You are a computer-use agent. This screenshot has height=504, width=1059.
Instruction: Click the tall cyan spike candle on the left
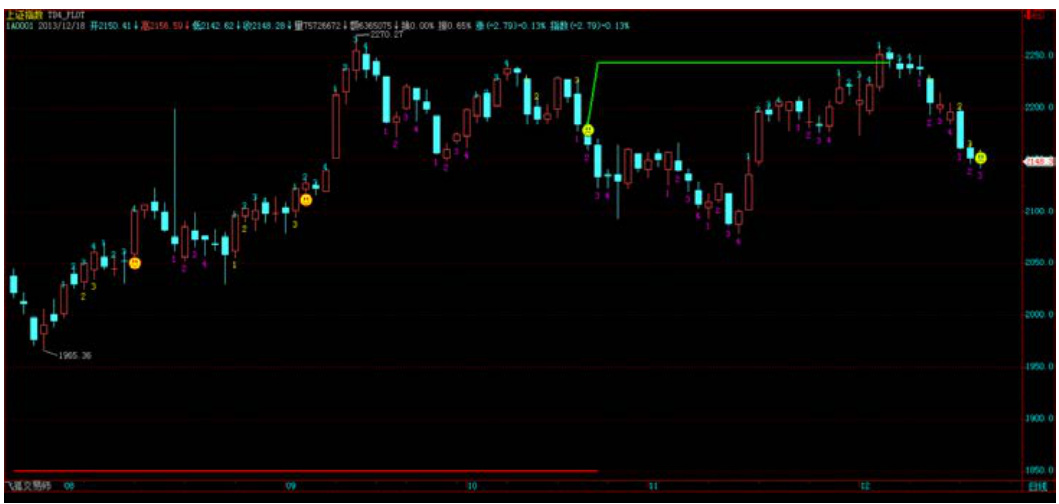pos(175,175)
